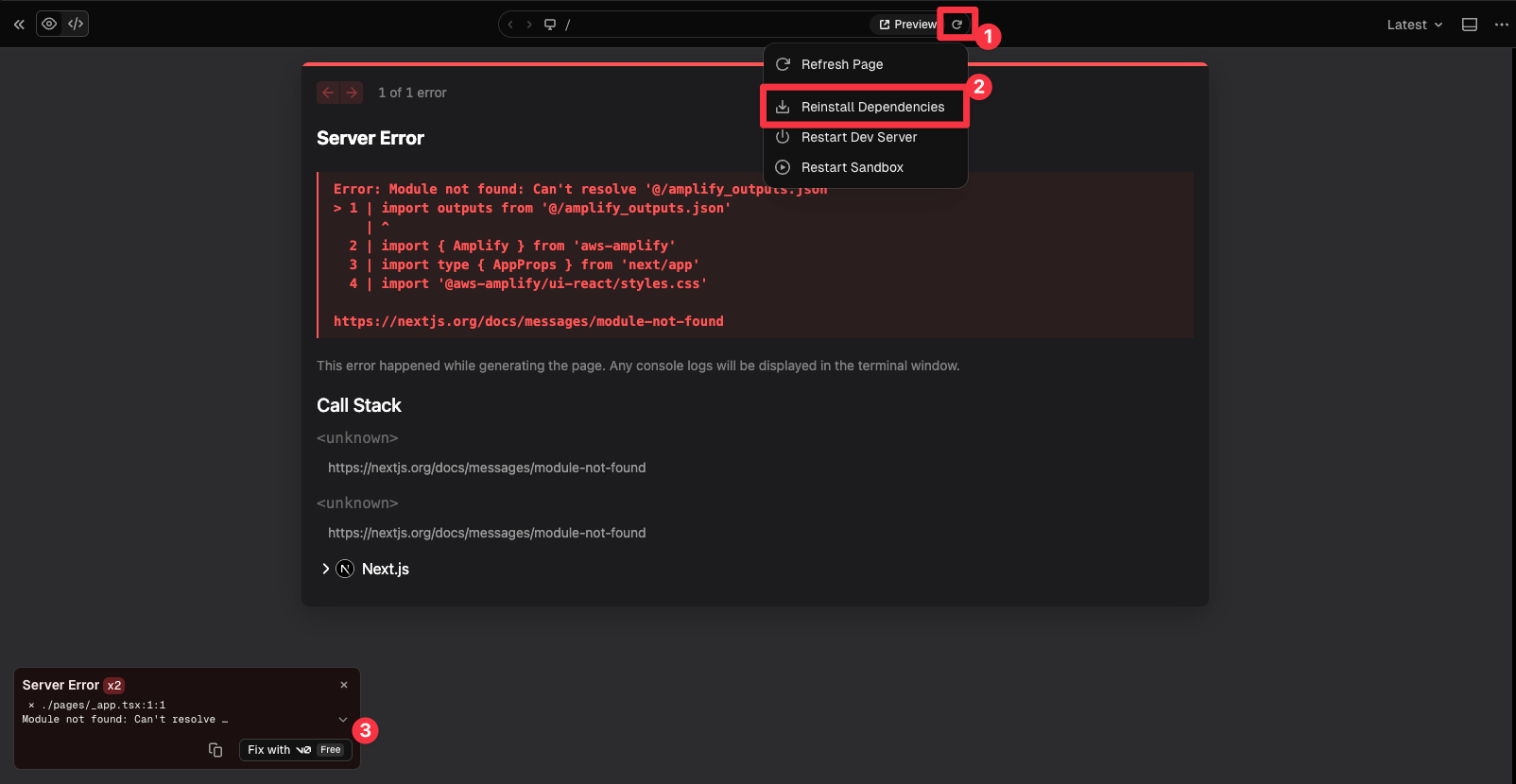Open Preview in new tab
The height and width of the screenshot is (784, 1516).
(x=906, y=25)
